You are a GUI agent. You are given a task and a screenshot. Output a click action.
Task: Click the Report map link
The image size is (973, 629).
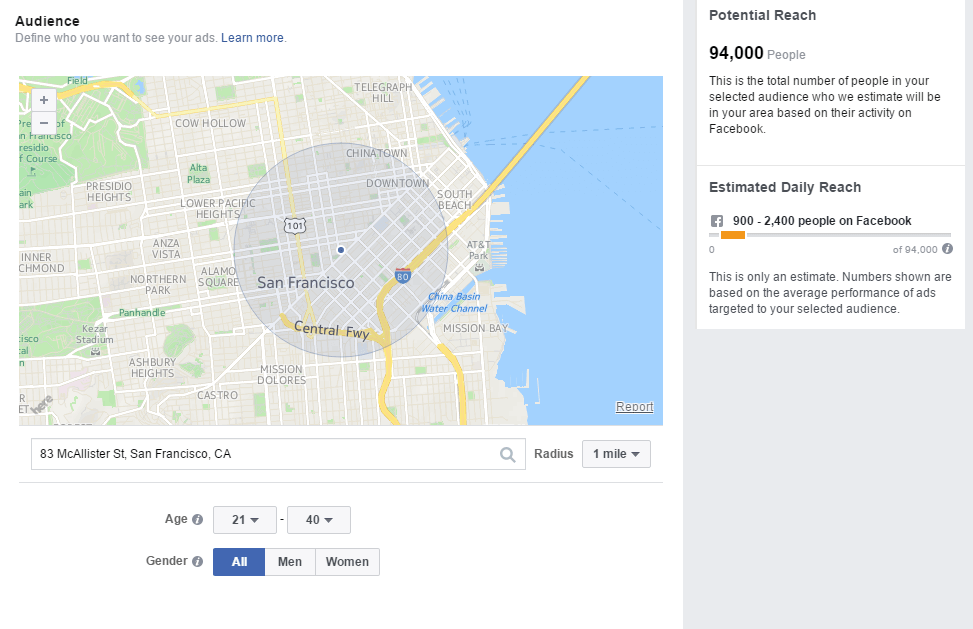[634, 407]
